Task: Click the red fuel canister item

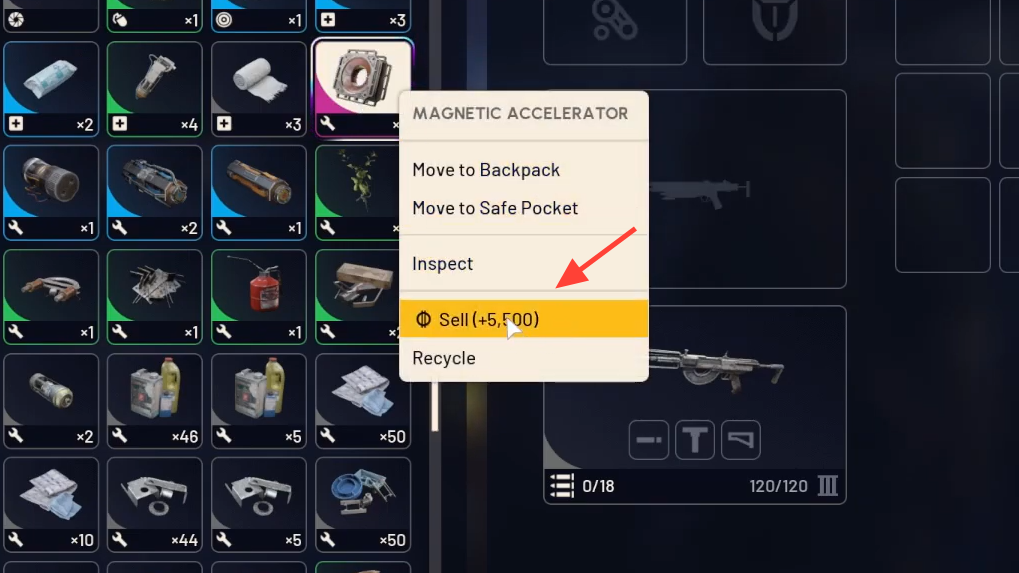Action: coord(259,297)
